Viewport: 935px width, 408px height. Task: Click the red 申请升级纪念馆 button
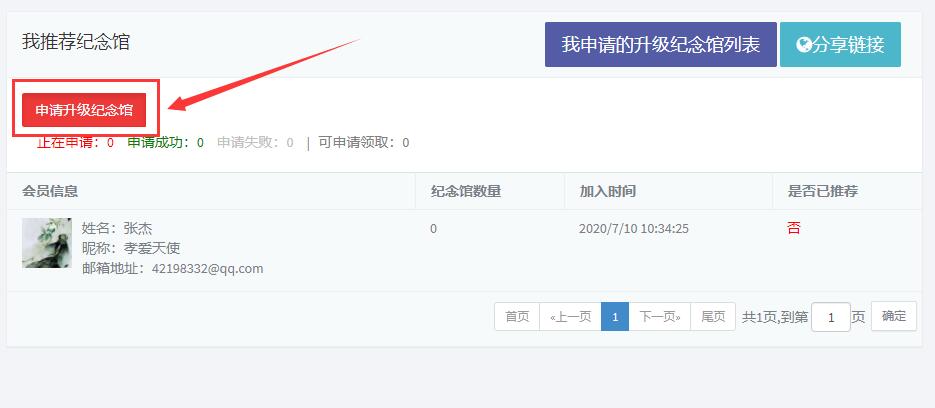84,110
